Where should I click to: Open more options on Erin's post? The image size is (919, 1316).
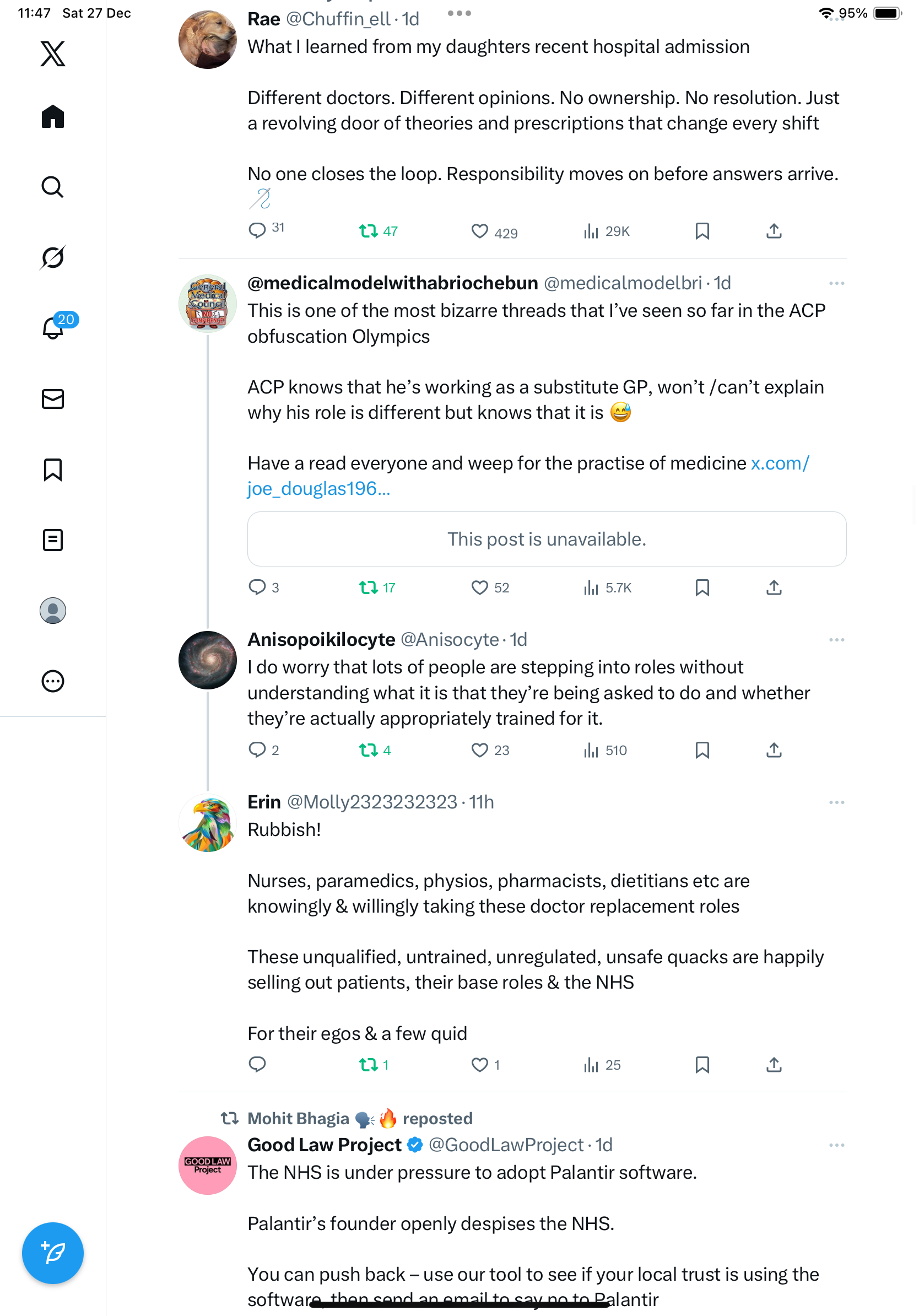coord(836,802)
